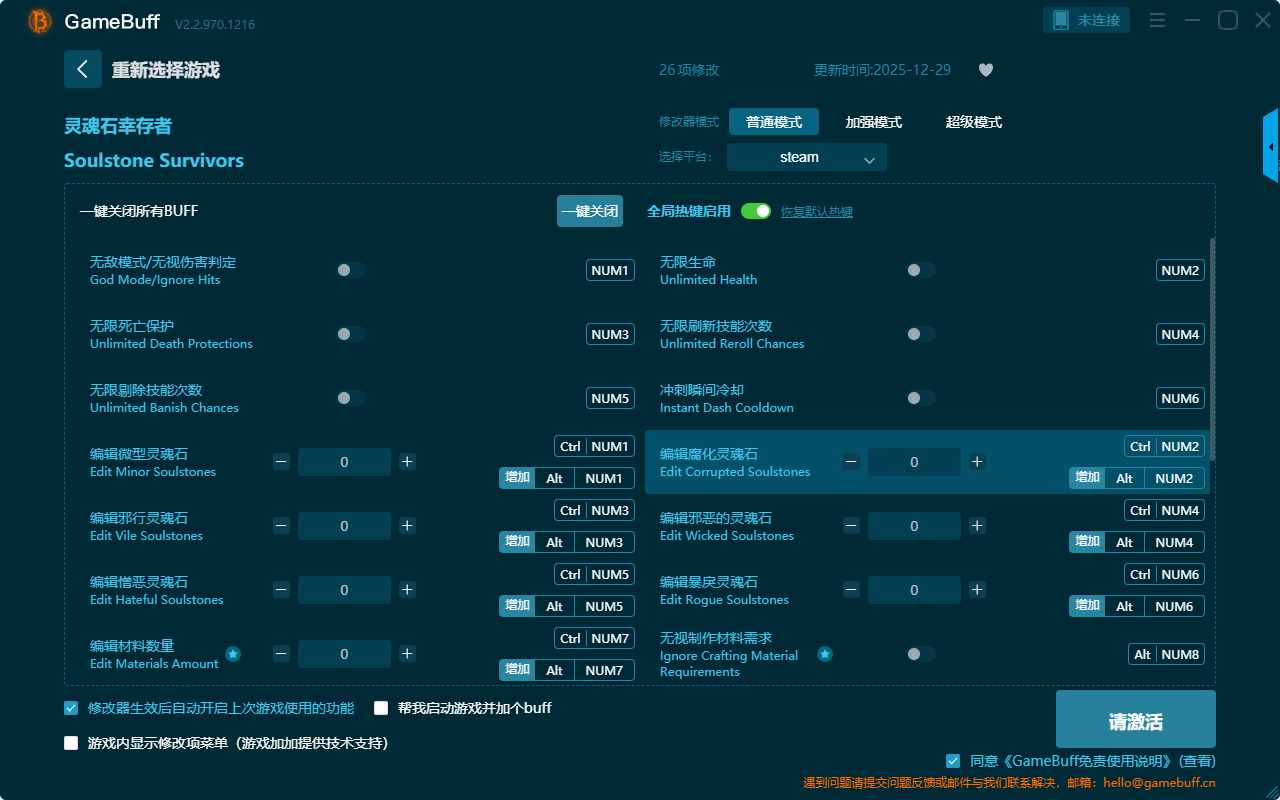Open the hamburger menu icon in title bar
1280x800 pixels.
pos(1157,20)
